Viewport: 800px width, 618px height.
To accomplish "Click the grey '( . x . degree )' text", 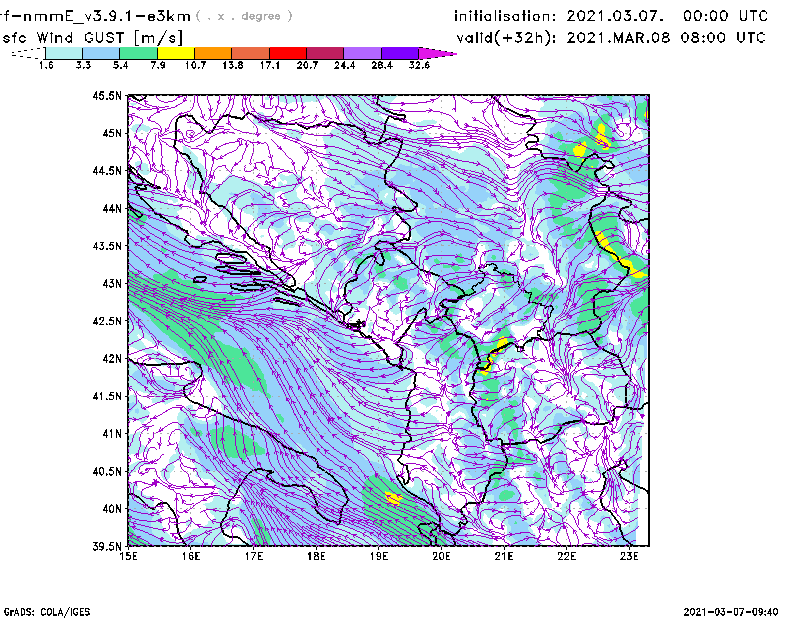I will pos(244,16).
